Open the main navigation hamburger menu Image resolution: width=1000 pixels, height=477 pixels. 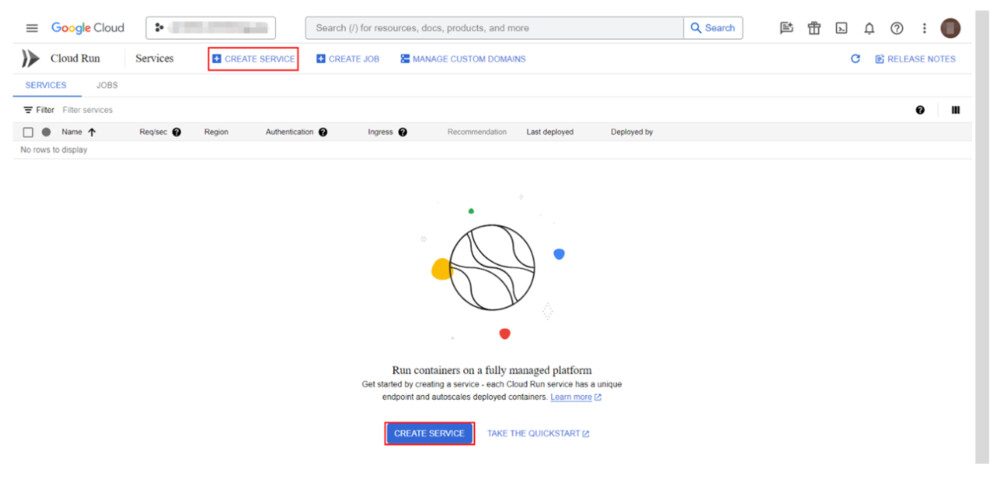pyautogui.click(x=32, y=28)
